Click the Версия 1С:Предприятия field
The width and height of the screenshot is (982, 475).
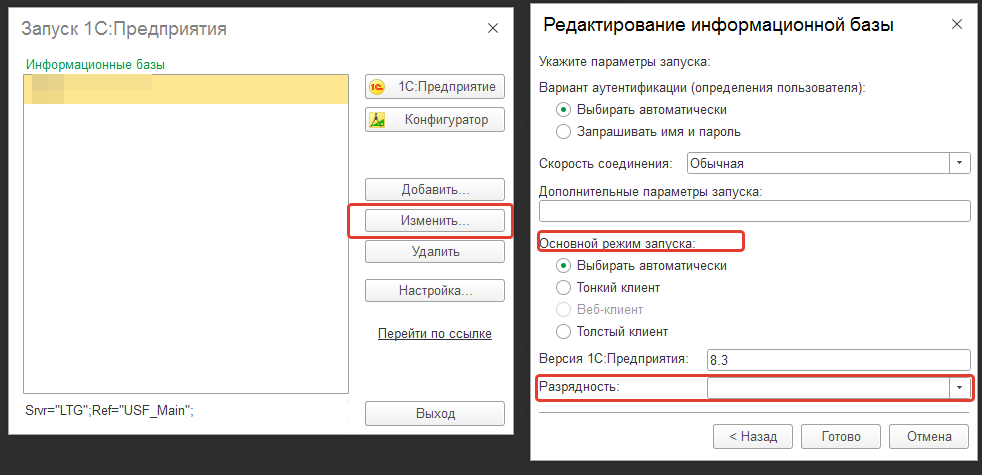click(x=838, y=360)
